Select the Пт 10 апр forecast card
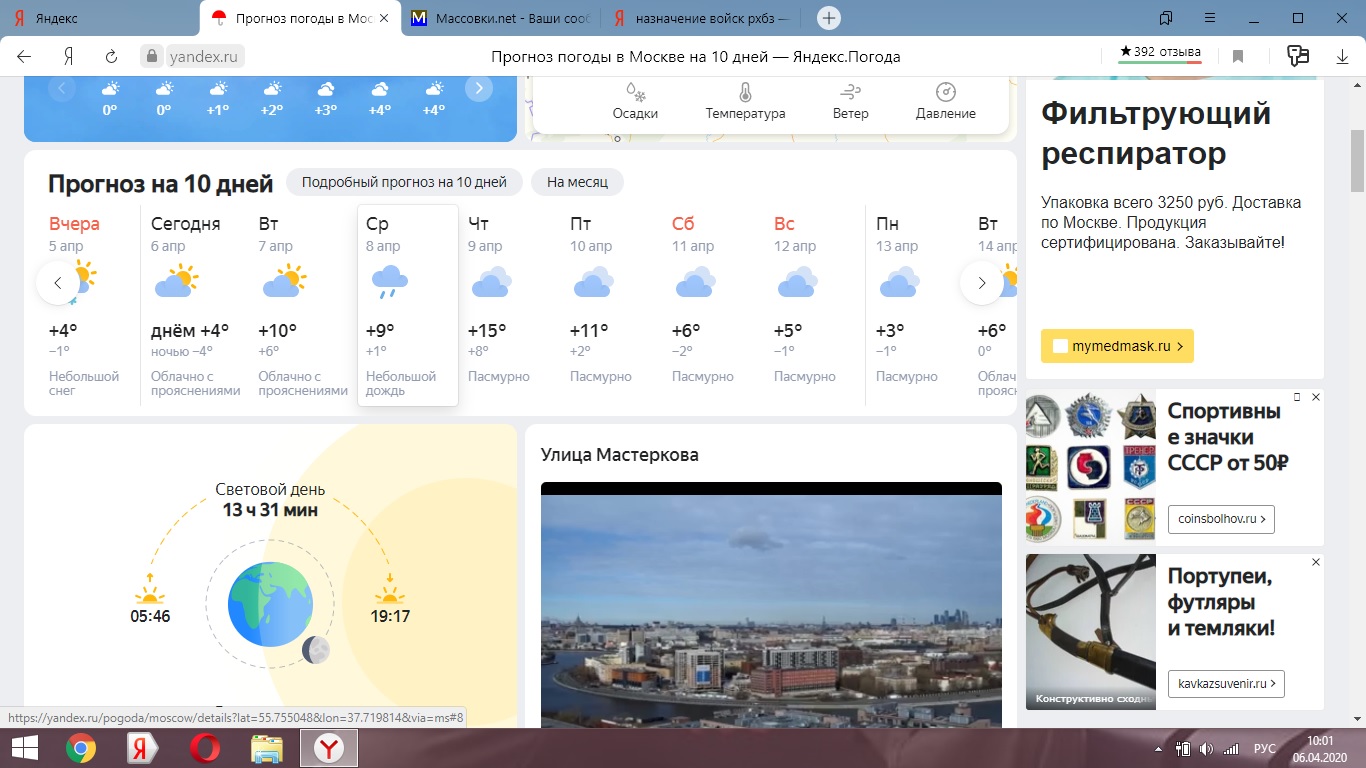This screenshot has height=768, width=1366. coord(612,305)
